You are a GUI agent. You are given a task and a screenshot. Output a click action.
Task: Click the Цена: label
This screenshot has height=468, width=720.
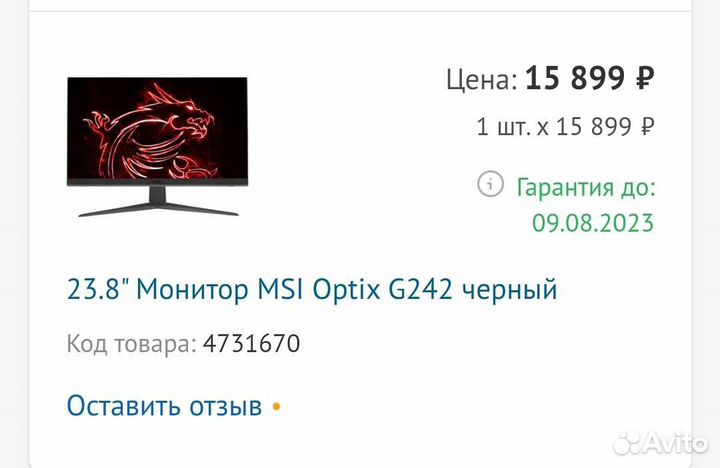point(482,79)
